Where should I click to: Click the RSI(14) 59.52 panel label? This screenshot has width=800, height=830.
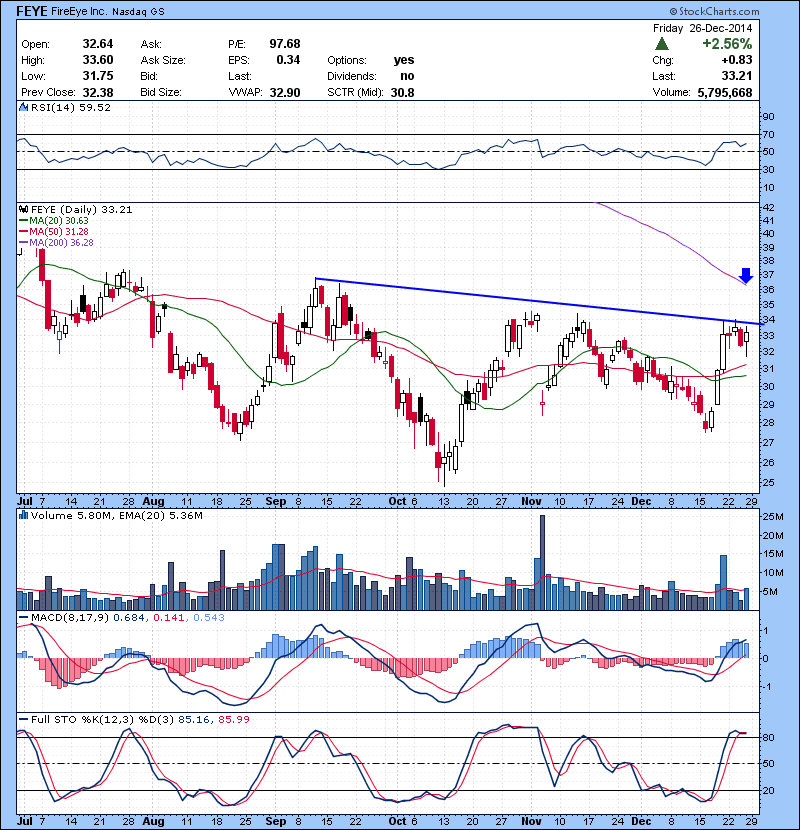(71, 107)
